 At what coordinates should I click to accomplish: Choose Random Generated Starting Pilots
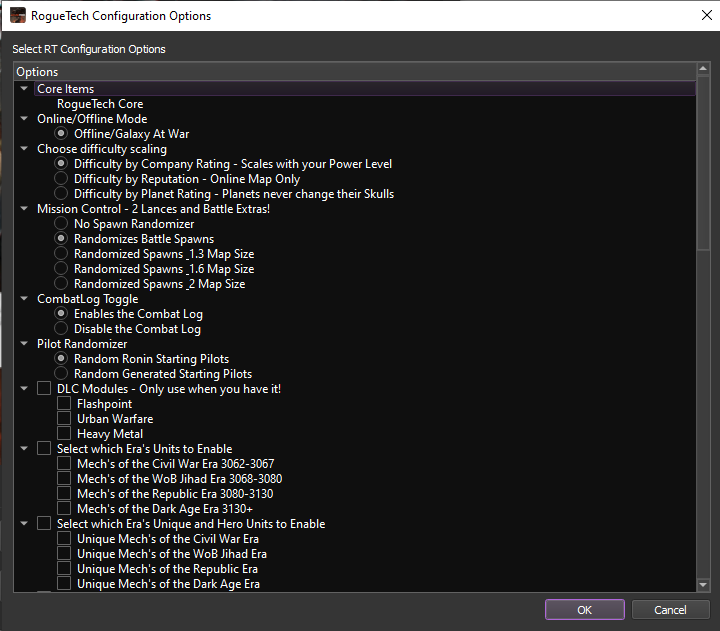(x=61, y=373)
